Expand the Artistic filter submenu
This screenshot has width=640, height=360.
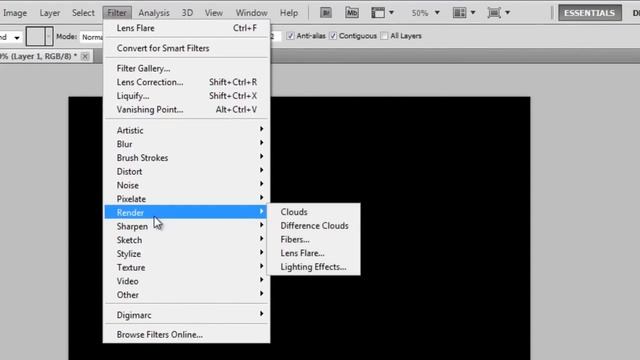186,130
